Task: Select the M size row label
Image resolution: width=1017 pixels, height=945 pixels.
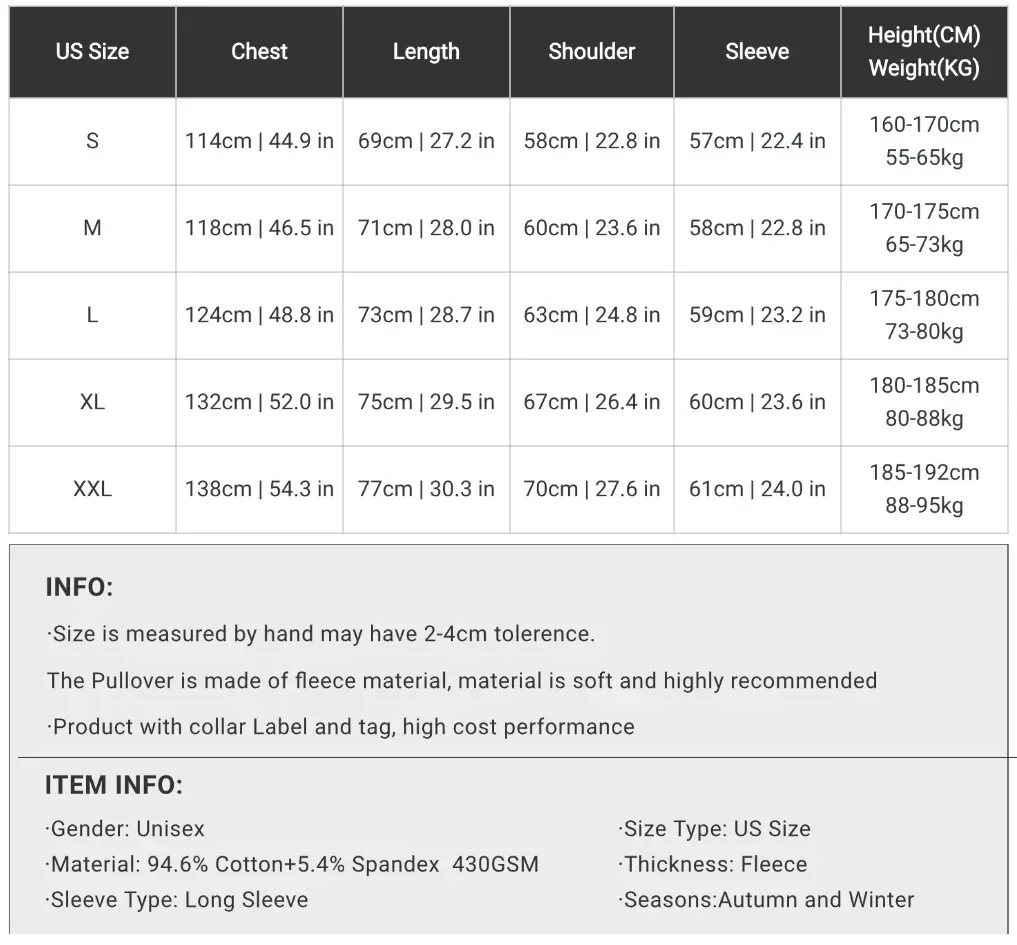Action: (x=92, y=228)
